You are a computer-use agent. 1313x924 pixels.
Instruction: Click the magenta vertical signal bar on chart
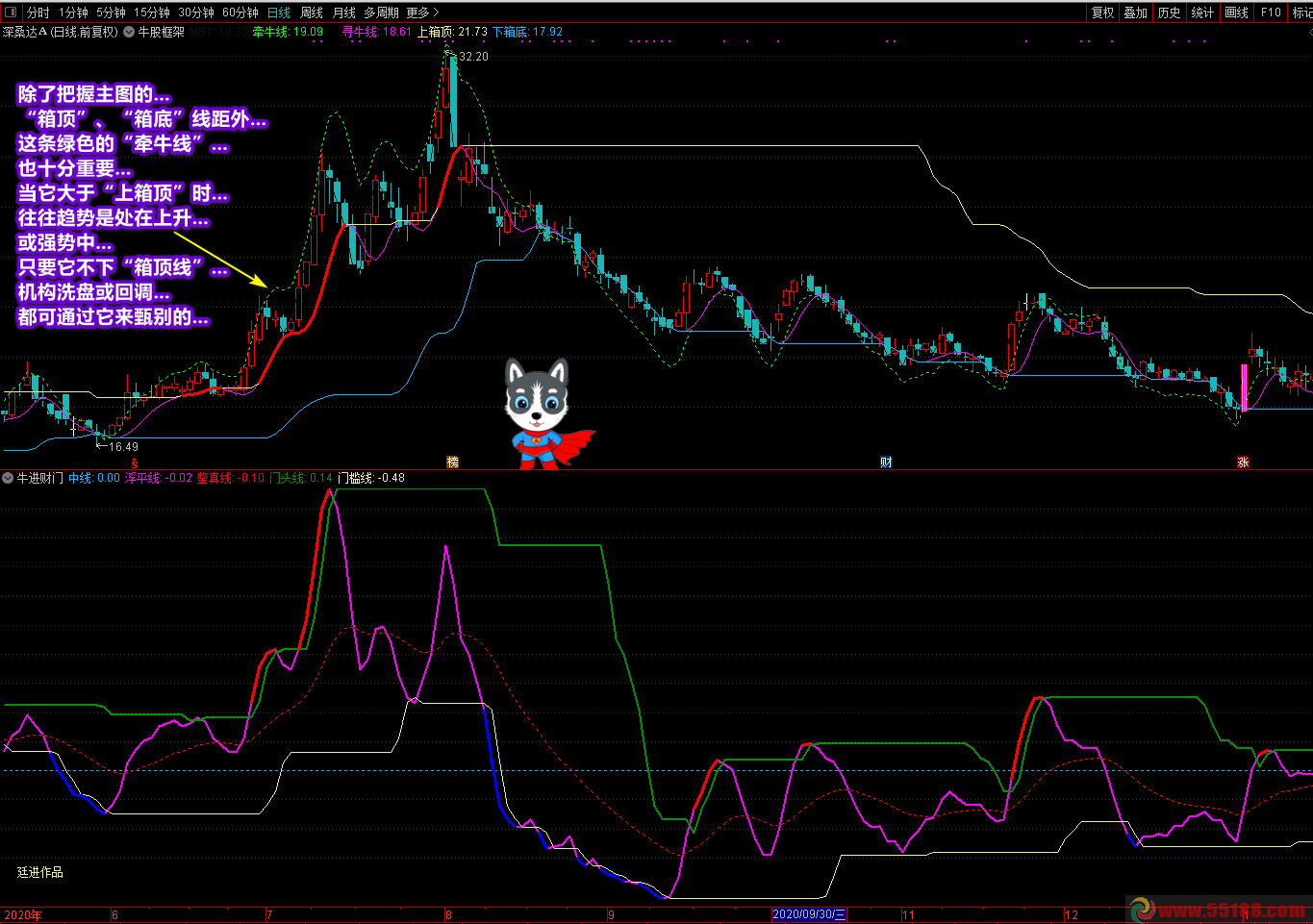[x=1244, y=387]
